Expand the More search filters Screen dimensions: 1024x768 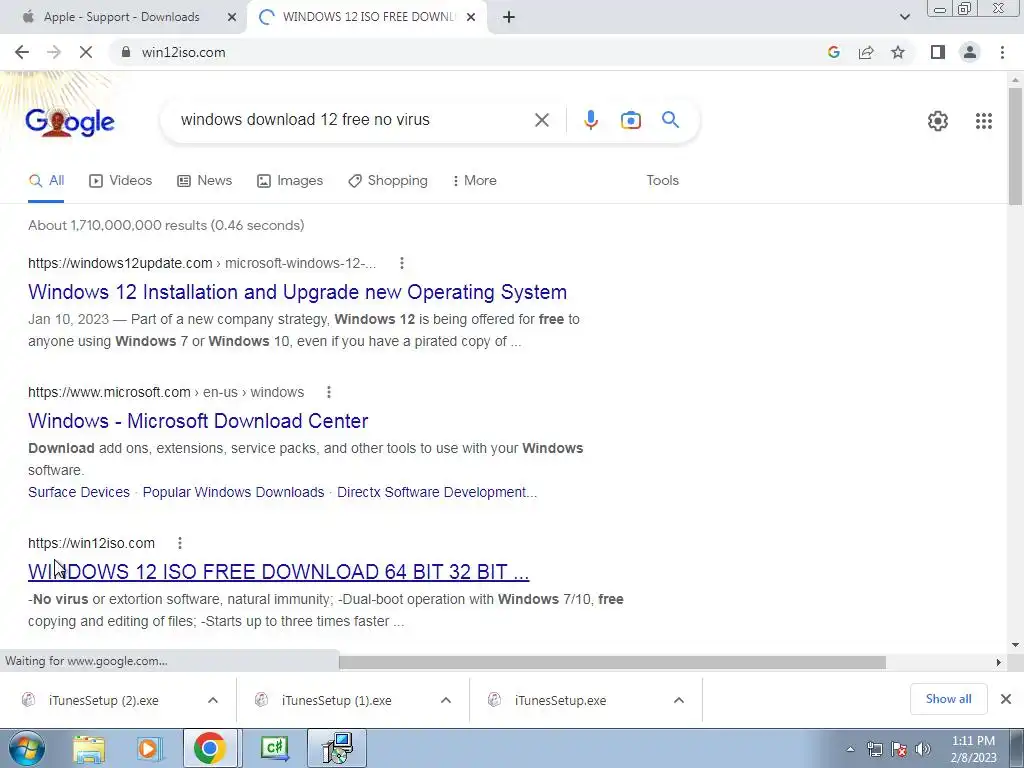pyautogui.click(x=475, y=181)
